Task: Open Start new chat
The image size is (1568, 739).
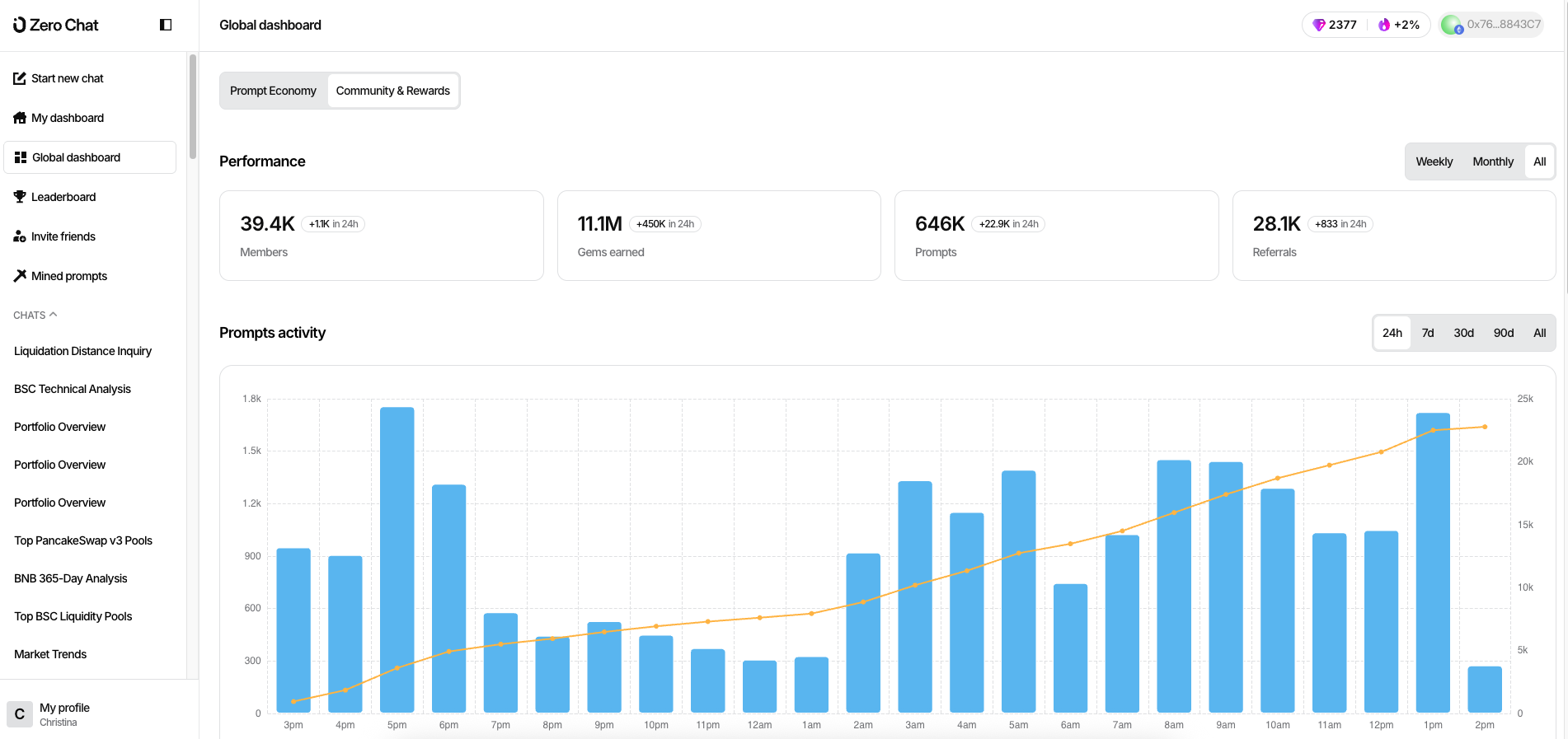Action: point(90,78)
